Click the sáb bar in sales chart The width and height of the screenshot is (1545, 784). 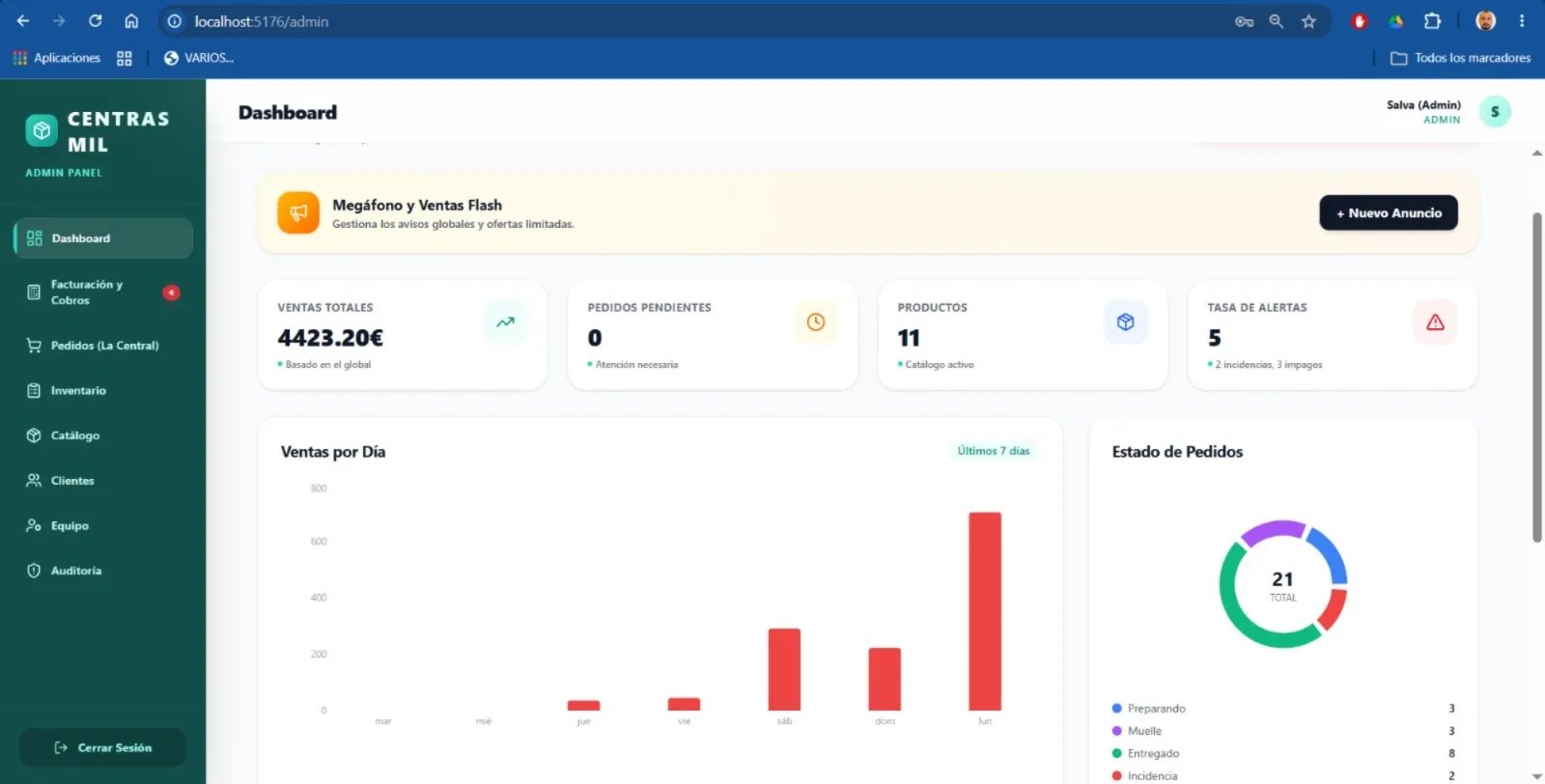click(x=784, y=669)
